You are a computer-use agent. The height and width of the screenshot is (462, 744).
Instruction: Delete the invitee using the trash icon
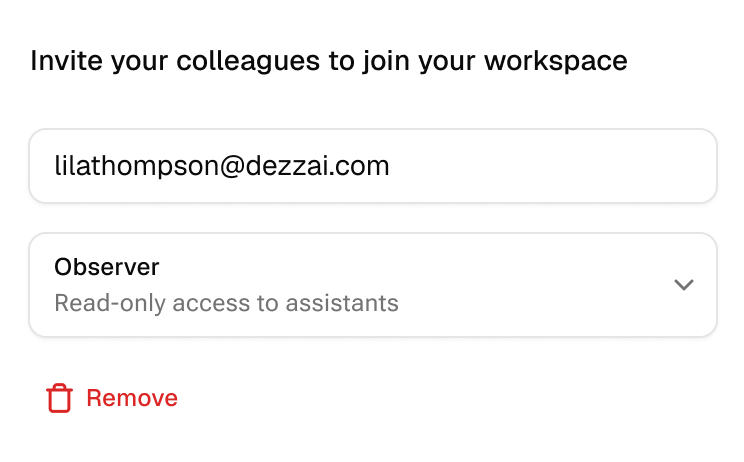coord(60,398)
